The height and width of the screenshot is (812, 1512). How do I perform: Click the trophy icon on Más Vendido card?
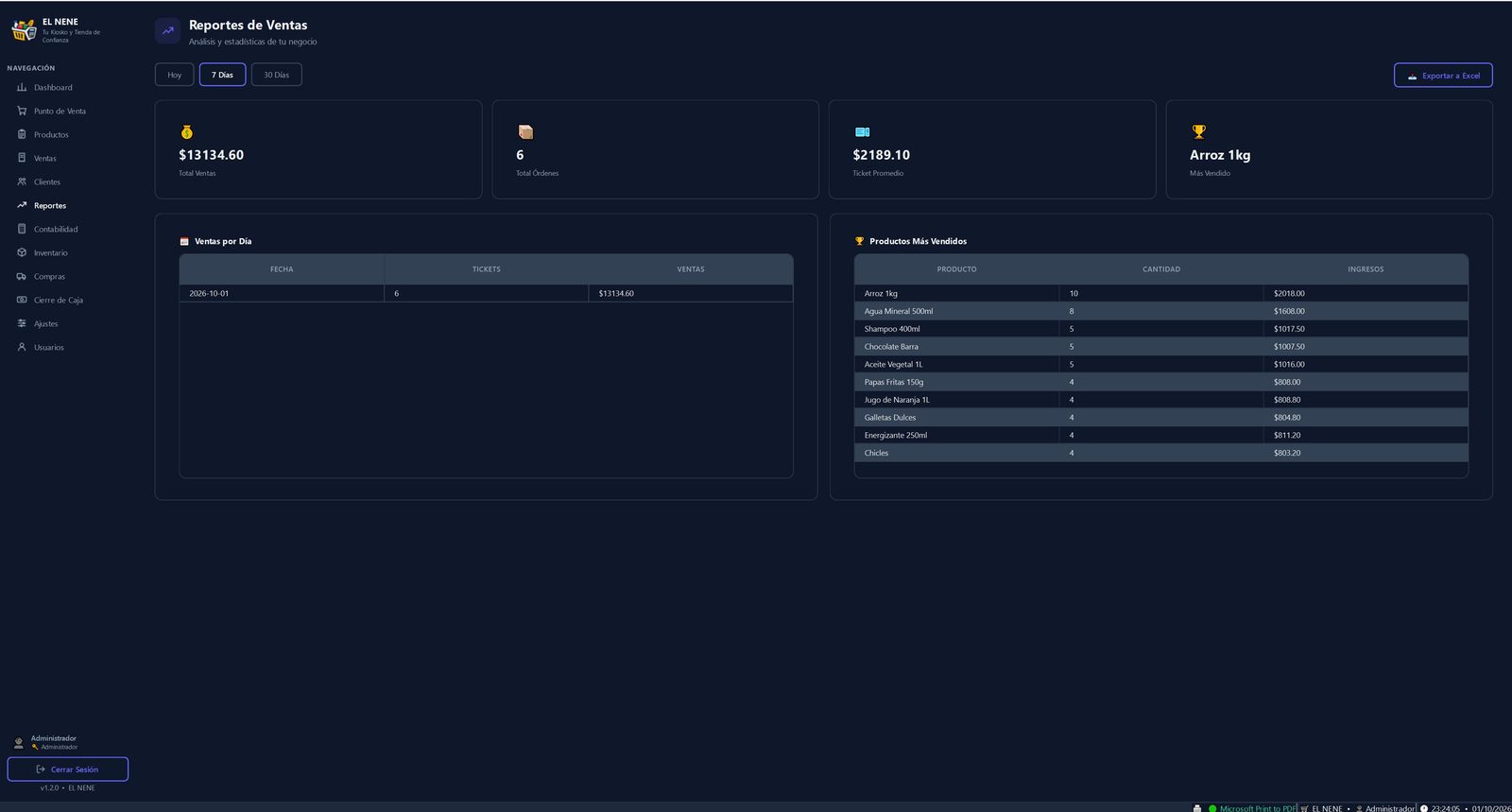coord(1198,132)
